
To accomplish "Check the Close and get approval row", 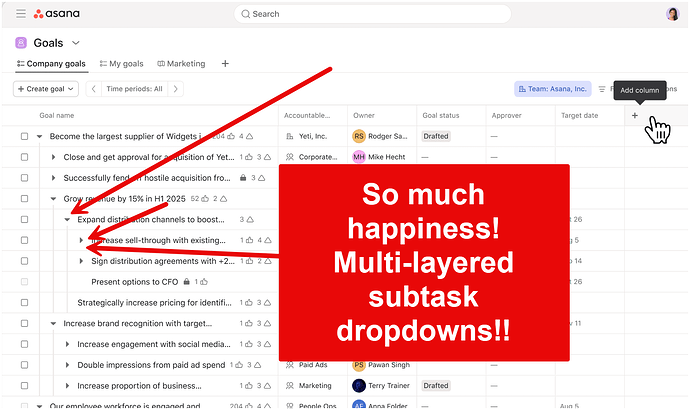I will [x=24, y=157].
